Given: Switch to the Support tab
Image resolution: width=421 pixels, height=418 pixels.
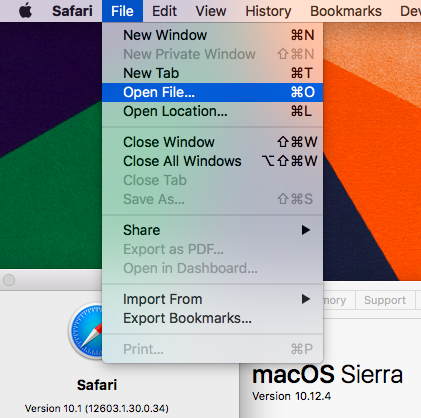Looking at the screenshot, I should (x=385, y=300).
